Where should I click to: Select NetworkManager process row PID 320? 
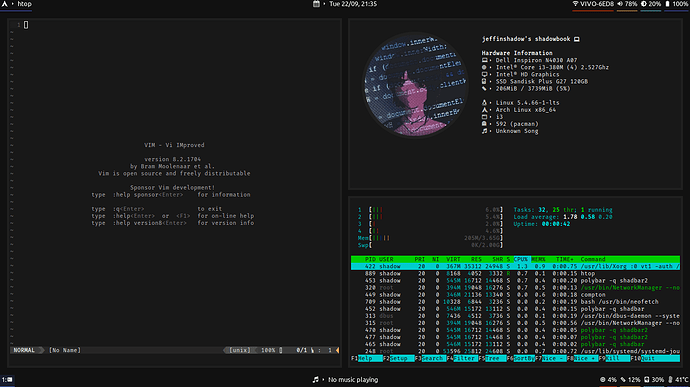pyautogui.click(x=515, y=287)
